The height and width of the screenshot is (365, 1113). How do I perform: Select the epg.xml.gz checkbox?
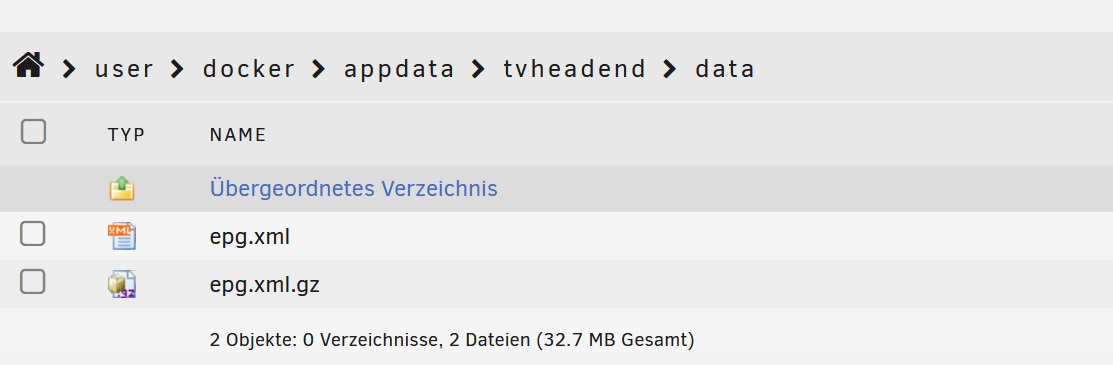(x=33, y=282)
